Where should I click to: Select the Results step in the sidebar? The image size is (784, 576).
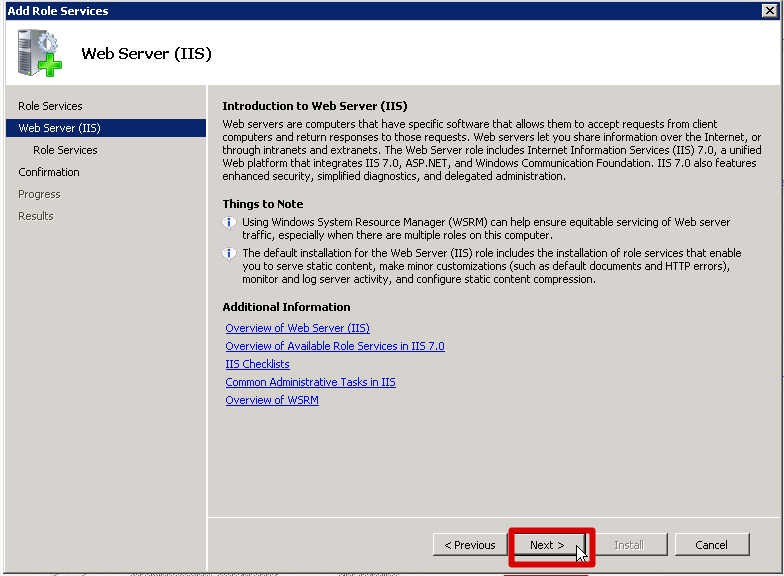pyautogui.click(x=36, y=216)
